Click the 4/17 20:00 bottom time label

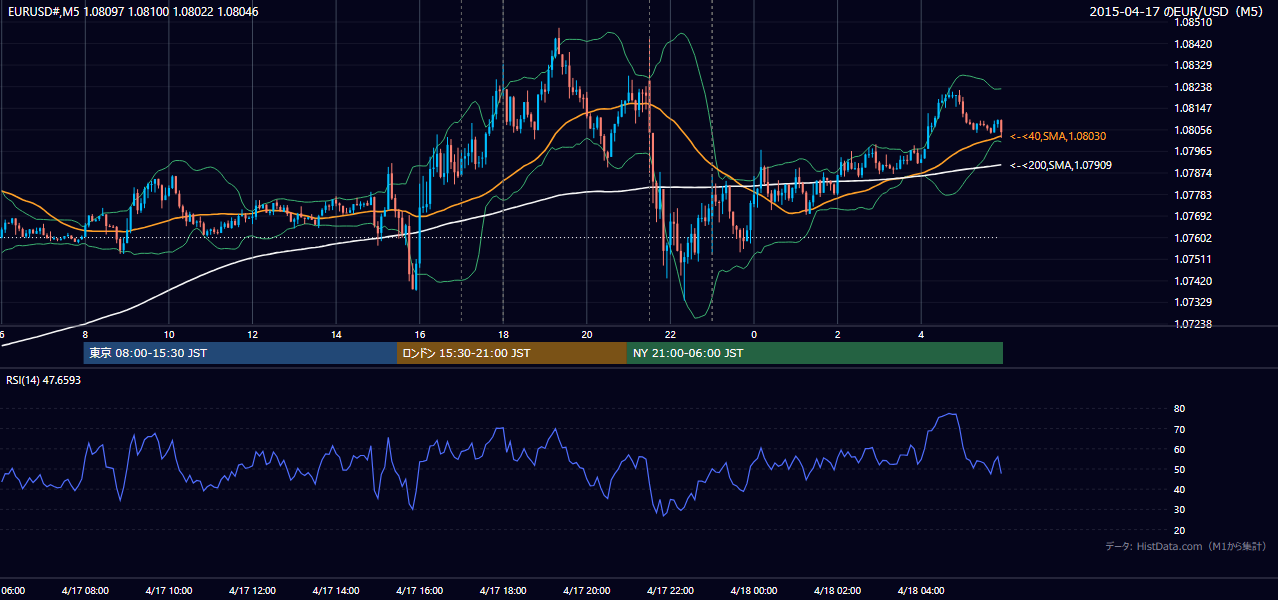click(586, 591)
